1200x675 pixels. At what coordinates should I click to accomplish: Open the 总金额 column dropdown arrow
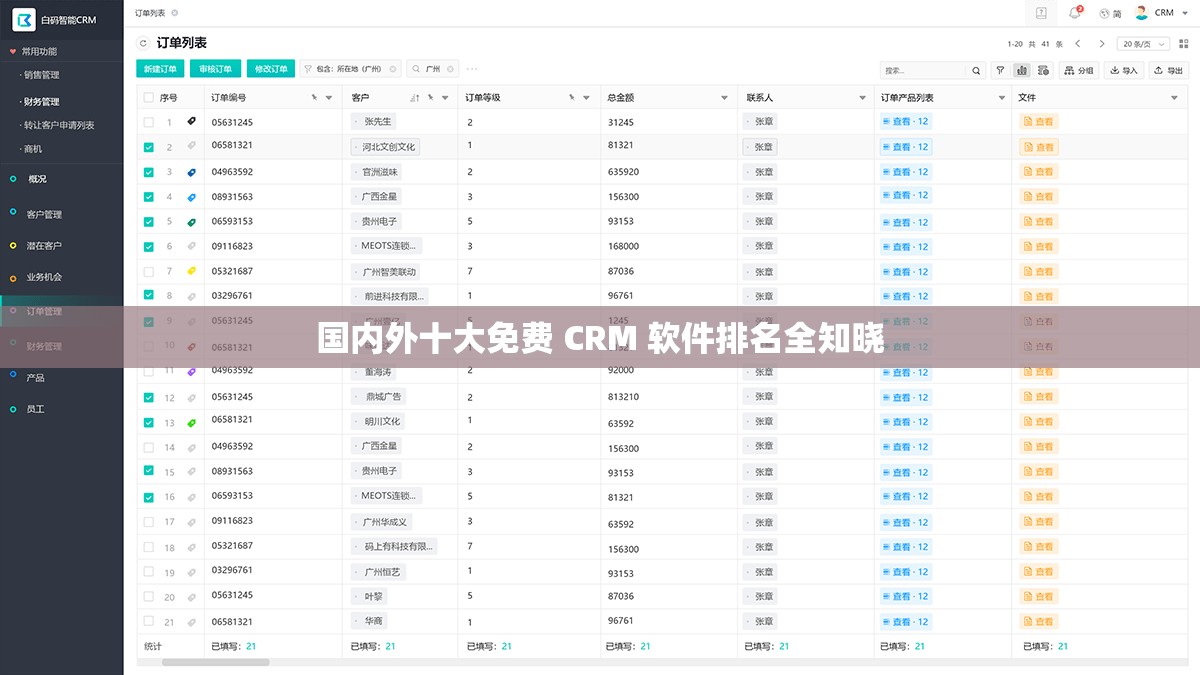[x=725, y=98]
